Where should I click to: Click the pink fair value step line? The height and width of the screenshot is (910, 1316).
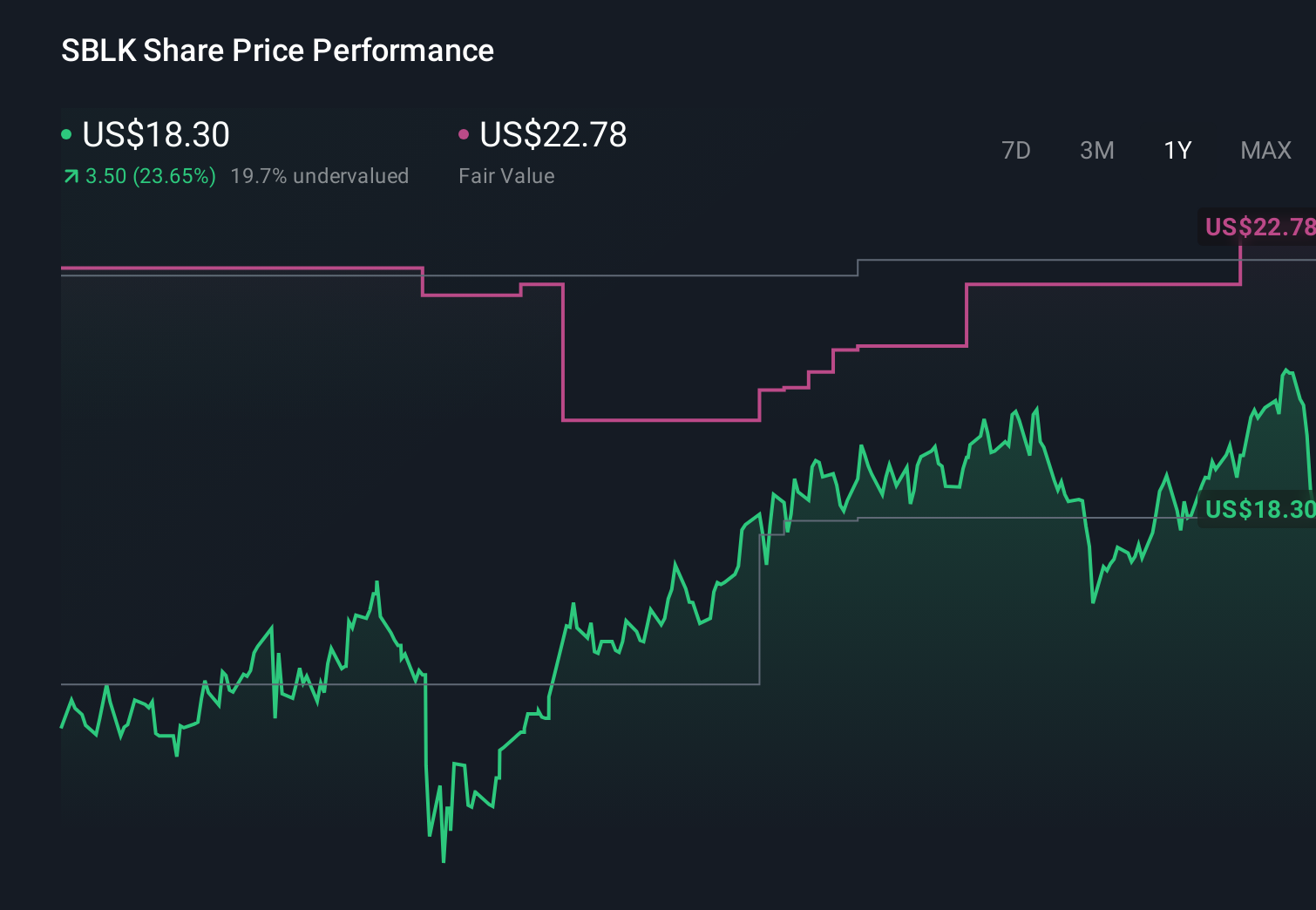pyautogui.click(x=662, y=420)
